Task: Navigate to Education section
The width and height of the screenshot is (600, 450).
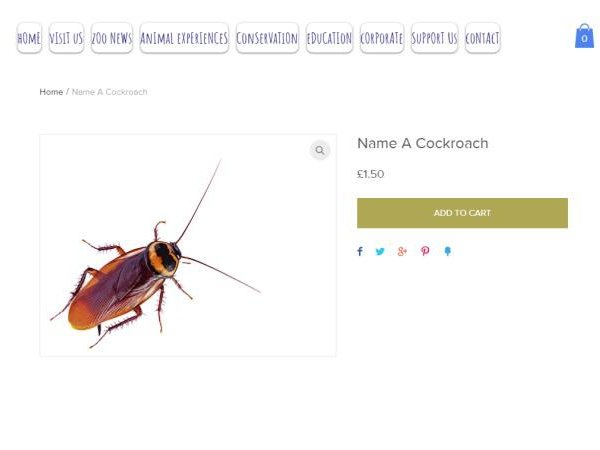Action: pyautogui.click(x=329, y=38)
